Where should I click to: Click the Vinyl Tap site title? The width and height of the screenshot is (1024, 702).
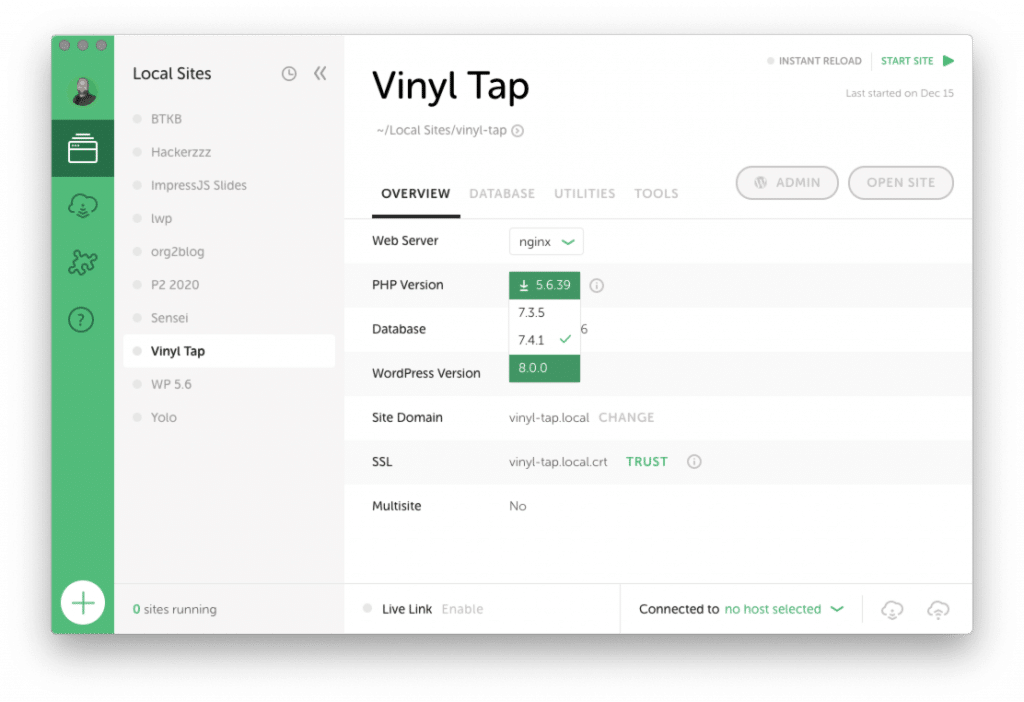click(x=451, y=86)
